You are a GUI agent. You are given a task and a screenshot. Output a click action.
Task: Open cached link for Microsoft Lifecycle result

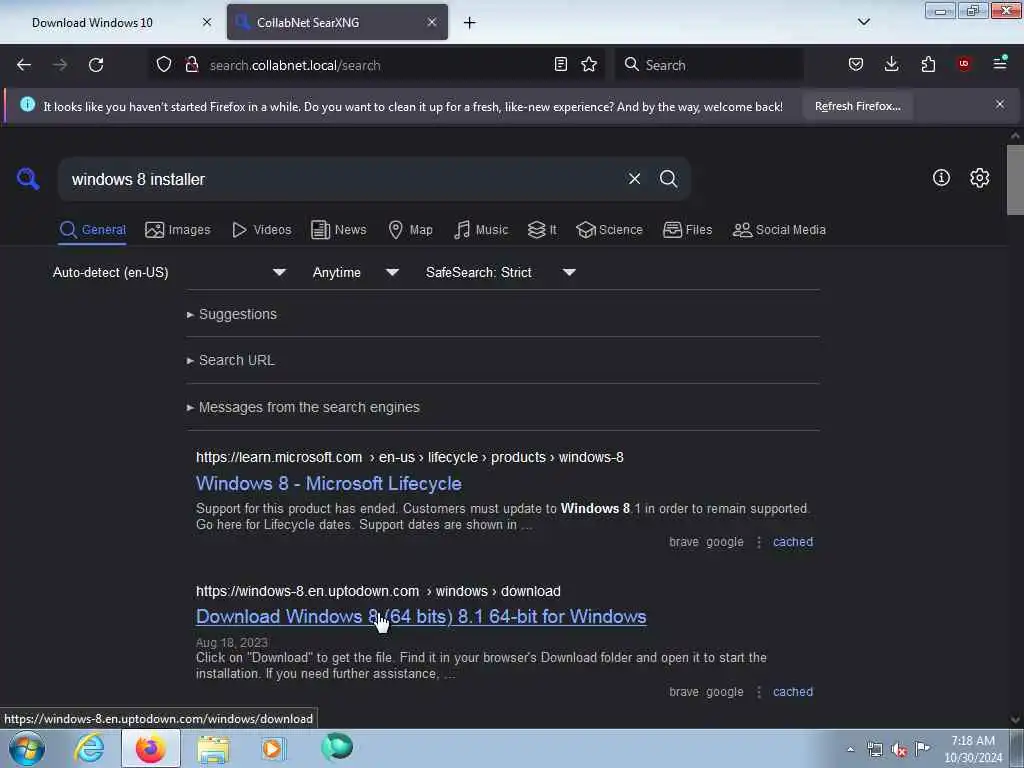(793, 542)
